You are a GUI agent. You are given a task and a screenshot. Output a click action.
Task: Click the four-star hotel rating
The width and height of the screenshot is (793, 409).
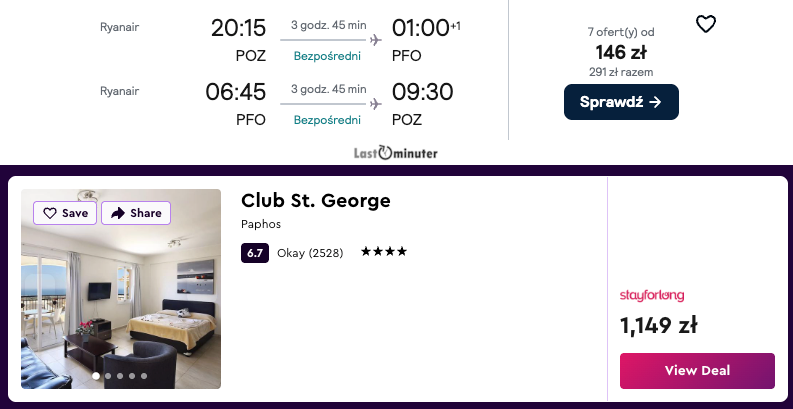[x=384, y=252]
